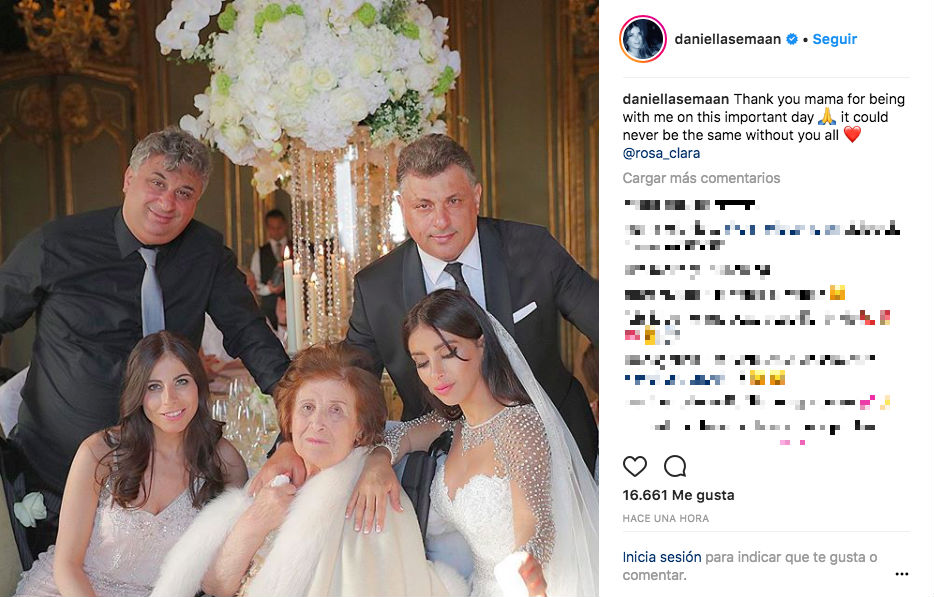View the 16.661 Me gusta likes list
This screenshot has width=934, height=597.
678,495
